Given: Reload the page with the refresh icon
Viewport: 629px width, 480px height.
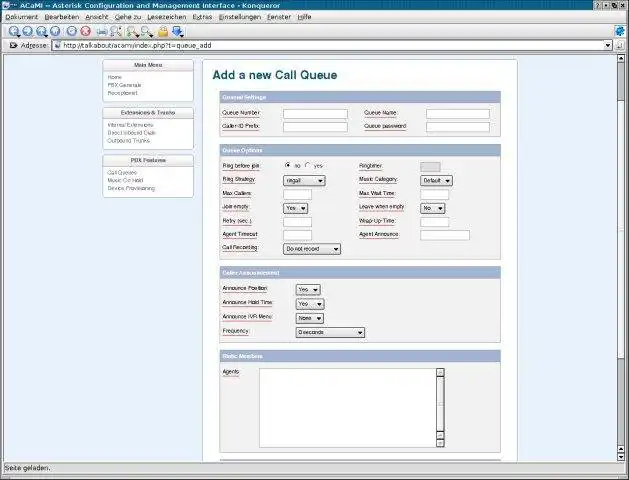Looking at the screenshot, I should click(x=72, y=31).
